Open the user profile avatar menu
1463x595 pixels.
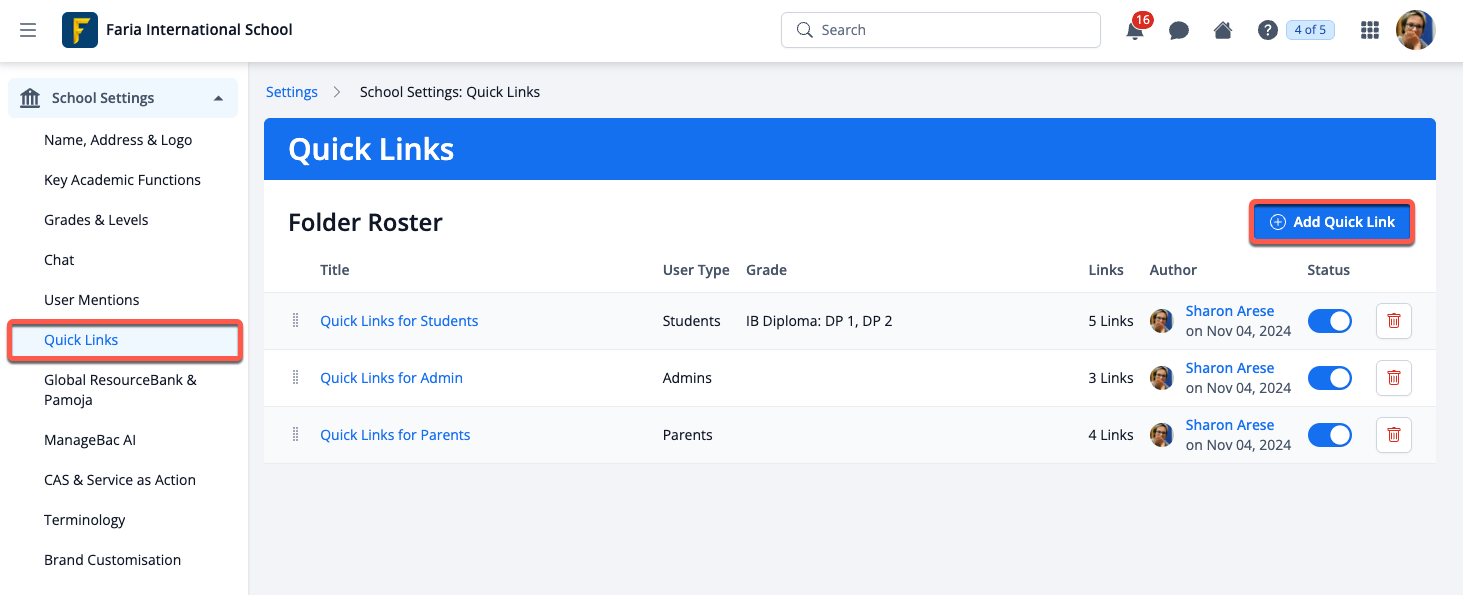pyautogui.click(x=1415, y=30)
